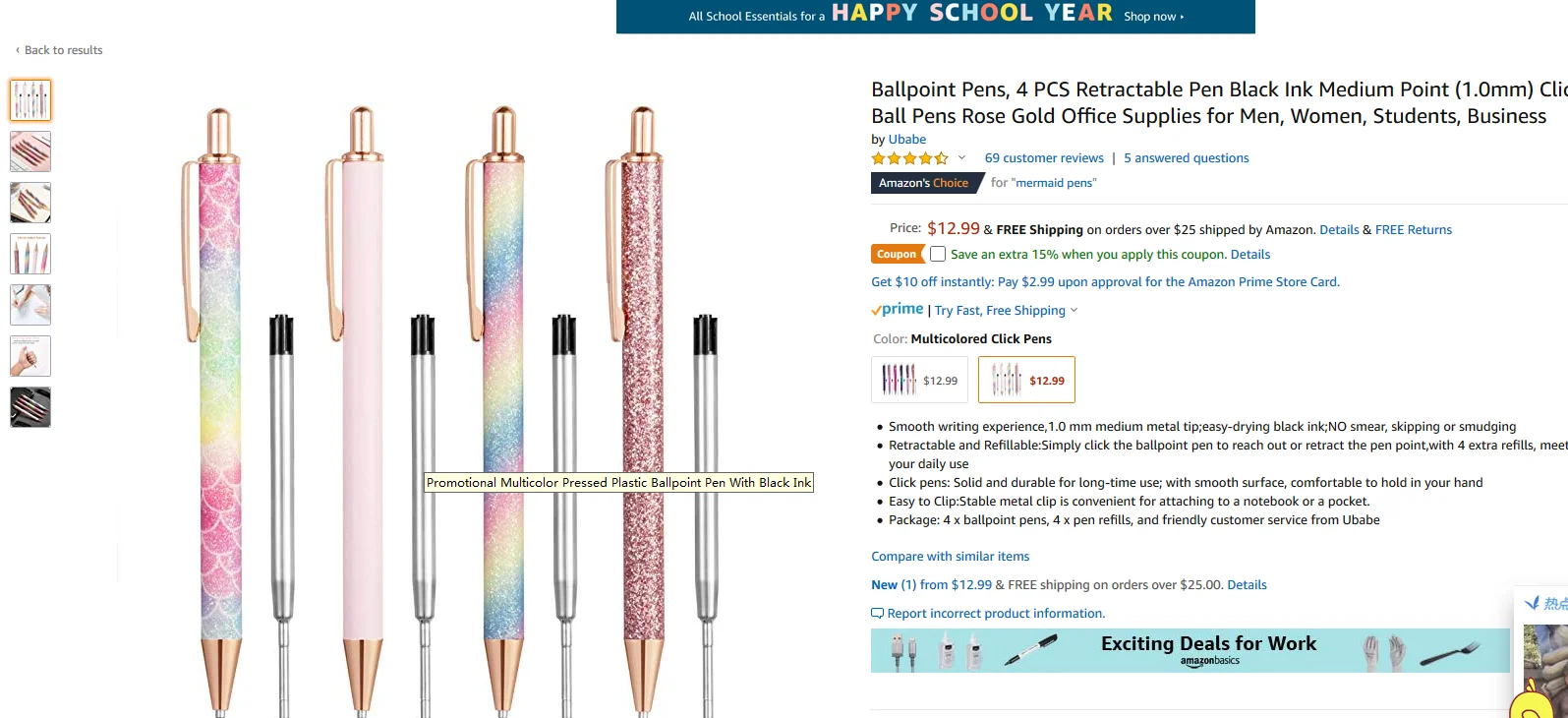The image size is (1568, 718).
Task: Click the star rating icons
Action: pyautogui.click(x=909, y=158)
